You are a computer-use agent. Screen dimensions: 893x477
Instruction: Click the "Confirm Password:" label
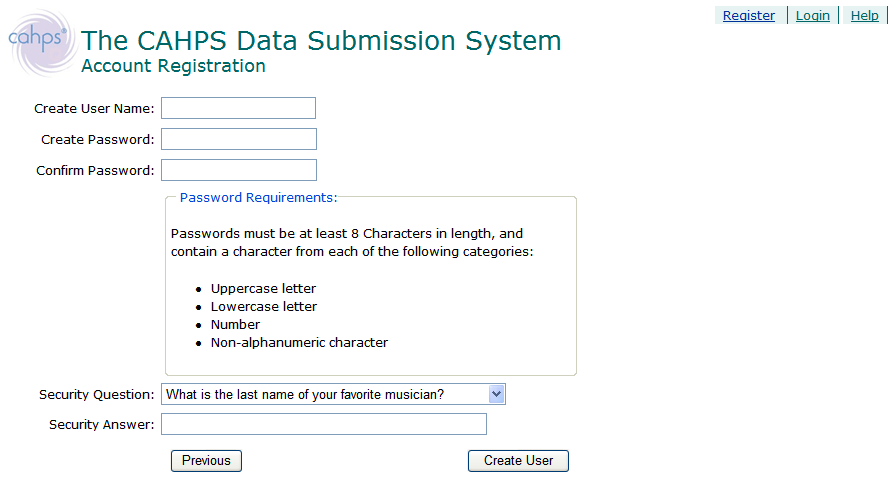click(x=95, y=171)
